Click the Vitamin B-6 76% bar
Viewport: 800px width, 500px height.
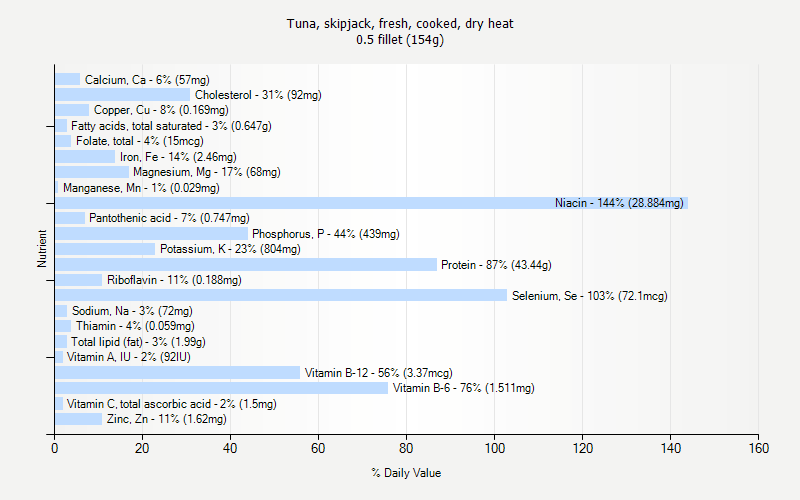coord(220,388)
